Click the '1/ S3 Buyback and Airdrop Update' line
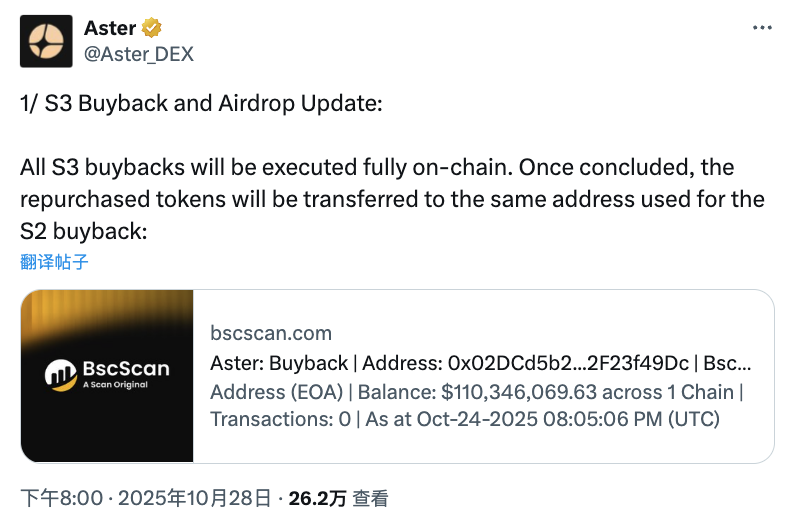Viewport: 788px width, 528px height. click(201, 104)
